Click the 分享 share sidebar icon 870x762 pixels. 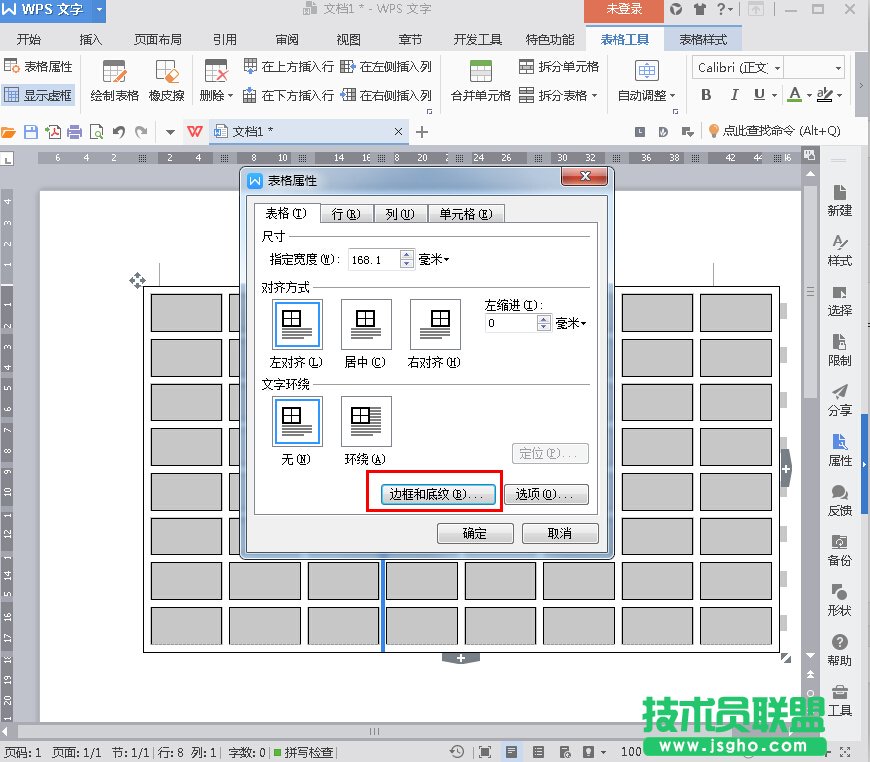click(840, 400)
